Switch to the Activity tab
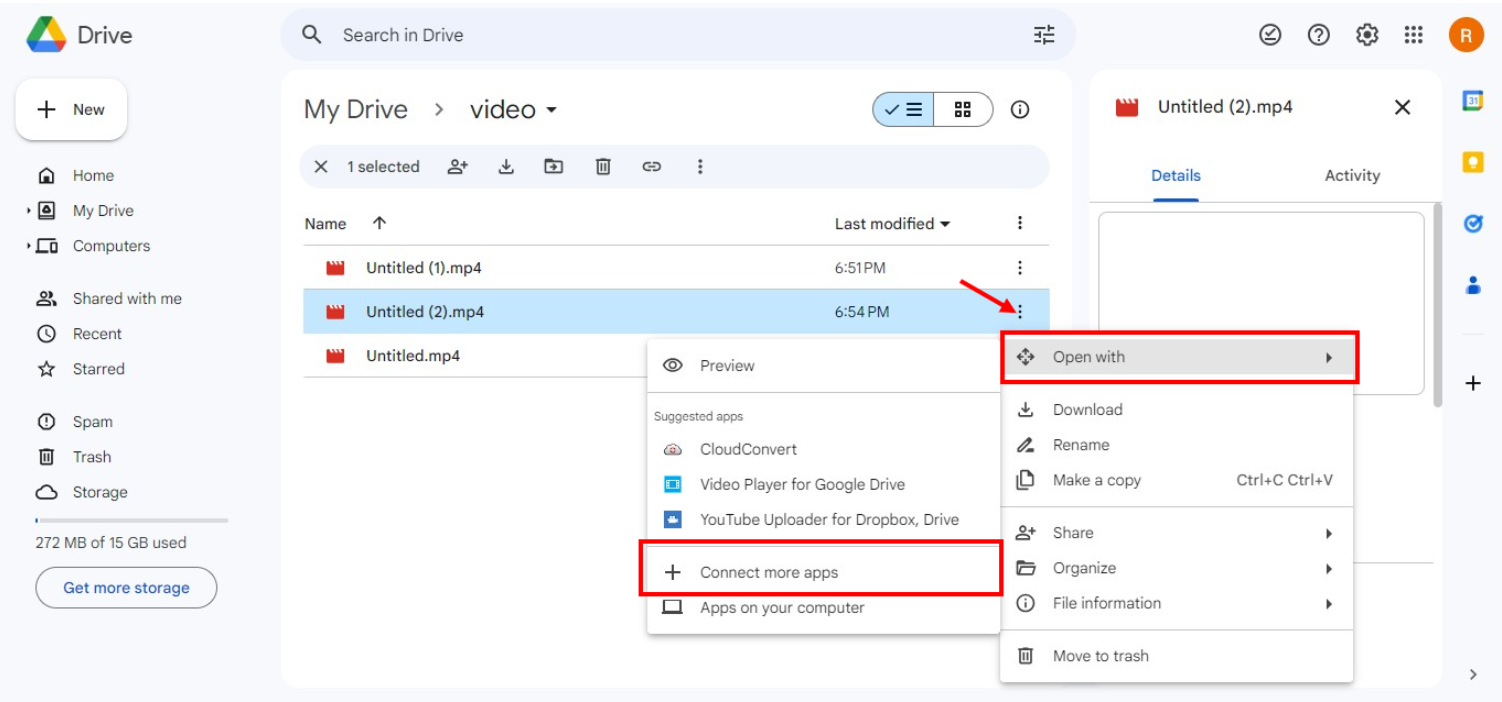The height and width of the screenshot is (702, 1502). pyautogui.click(x=1352, y=176)
